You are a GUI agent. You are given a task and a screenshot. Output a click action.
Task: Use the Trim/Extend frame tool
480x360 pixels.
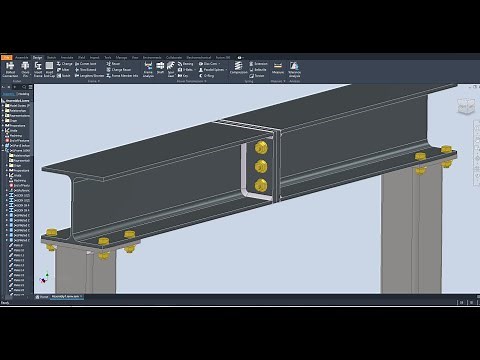[x=85, y=70]
